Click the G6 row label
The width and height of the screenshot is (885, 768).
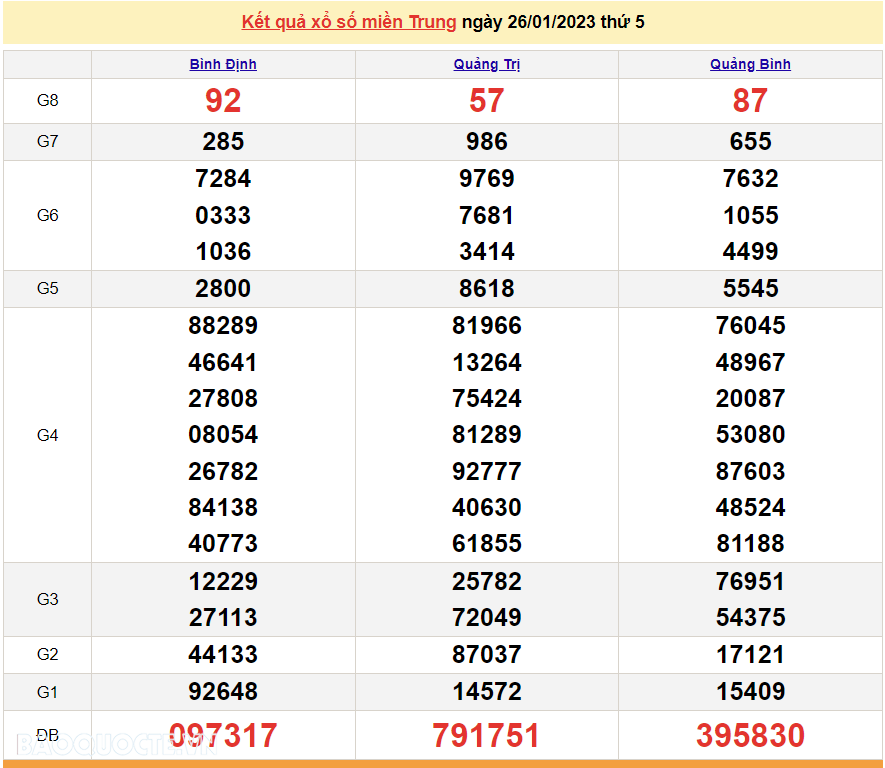47,215
